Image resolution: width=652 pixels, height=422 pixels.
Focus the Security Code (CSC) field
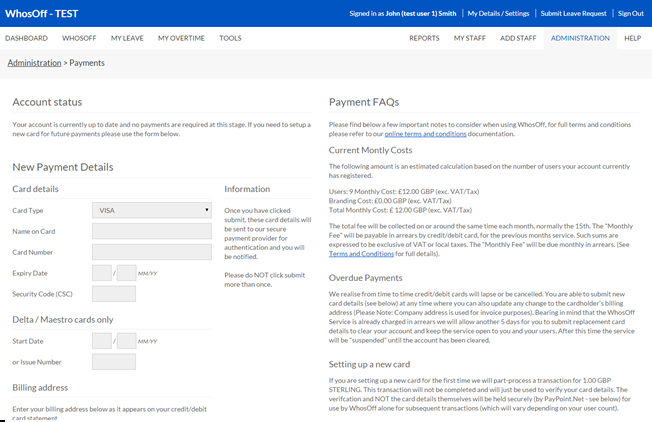(x=114, y=294)
